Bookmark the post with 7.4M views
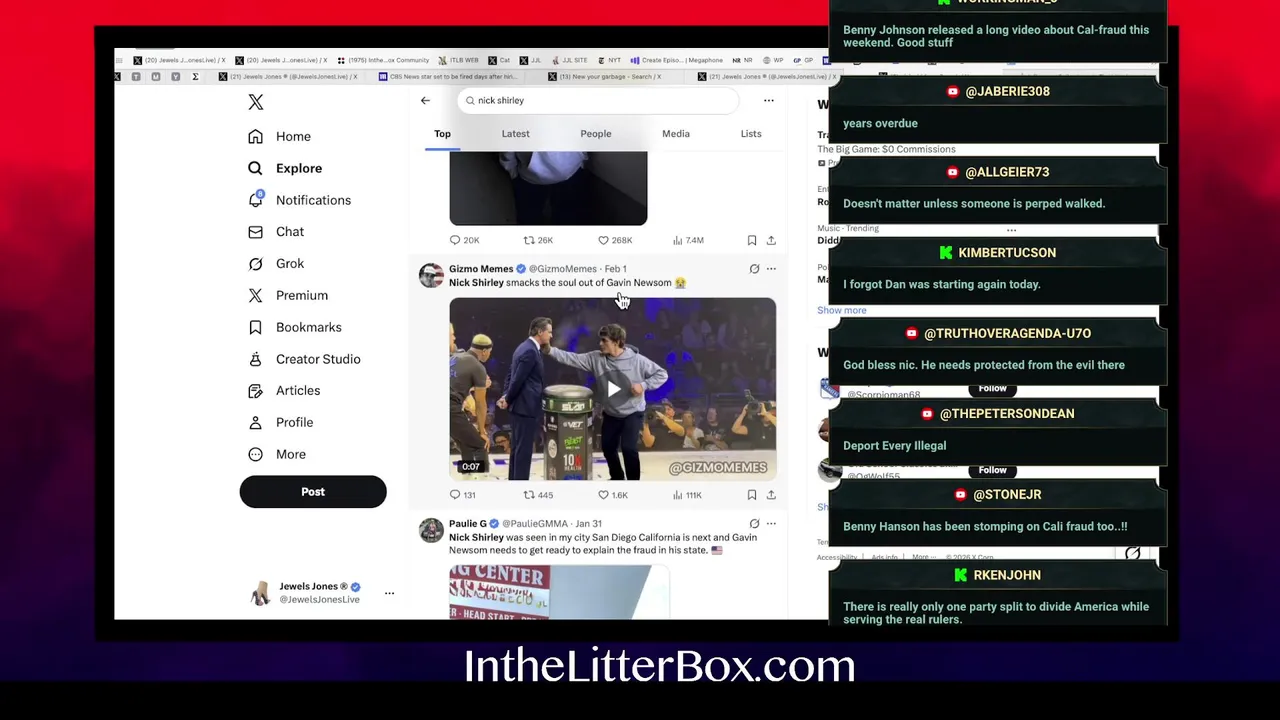Image resolution: width=1280 pixels, height=720 pixels. pos(752,240)
